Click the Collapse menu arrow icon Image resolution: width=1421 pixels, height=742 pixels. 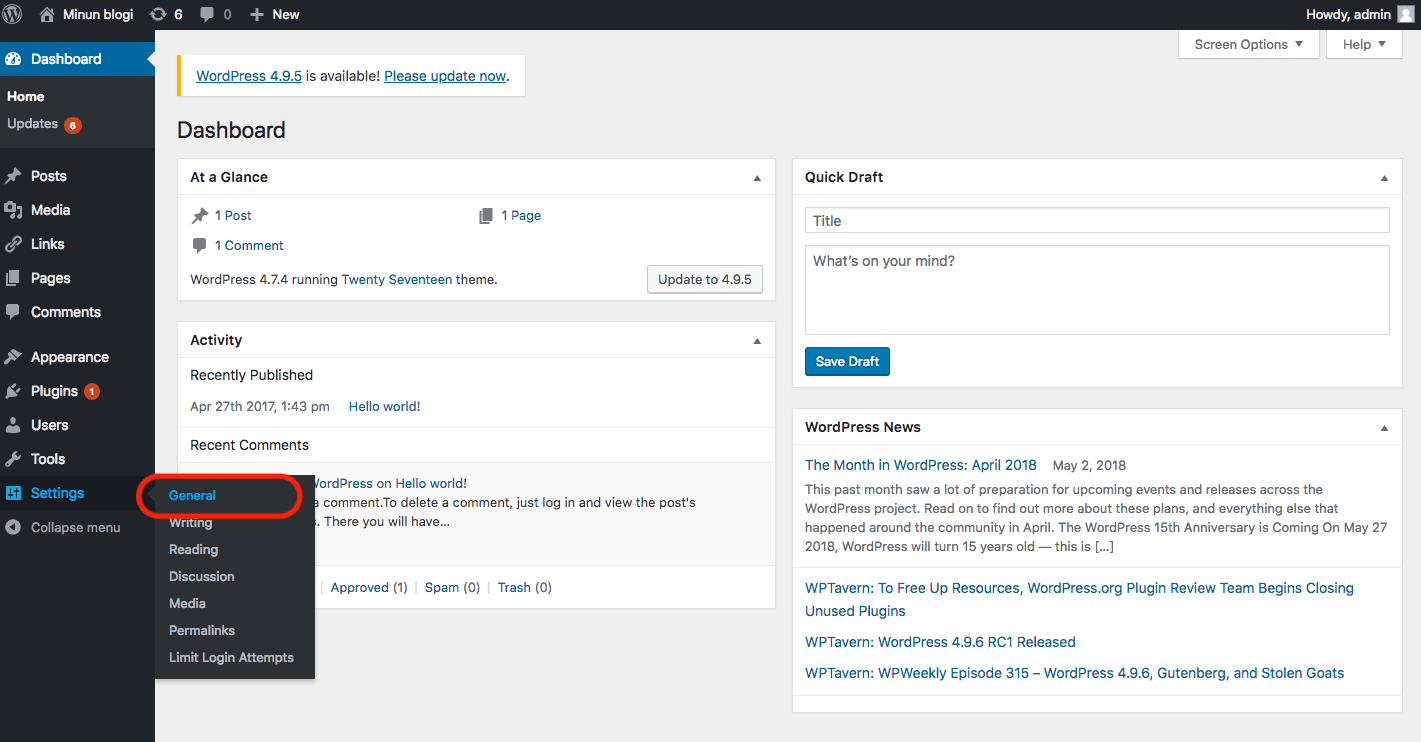[x=13, y=527]
